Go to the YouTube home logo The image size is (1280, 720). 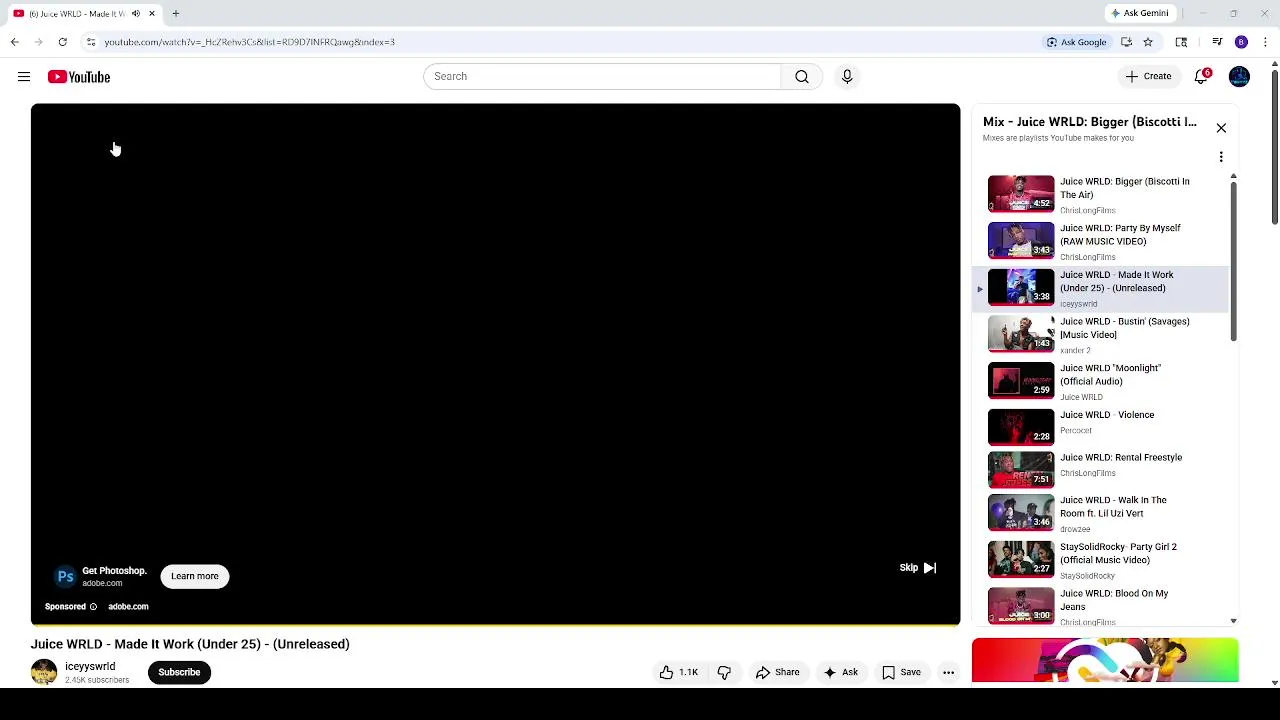(x=79, y=77)
